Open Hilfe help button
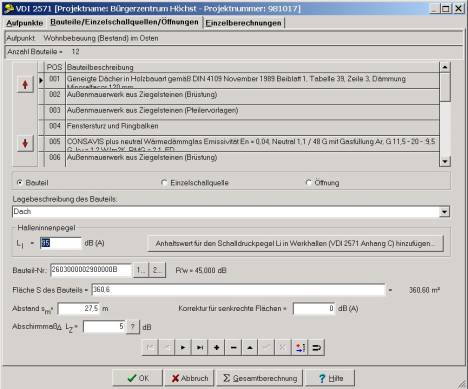Viewport: 468px width, 389px height. pos(330,378)
